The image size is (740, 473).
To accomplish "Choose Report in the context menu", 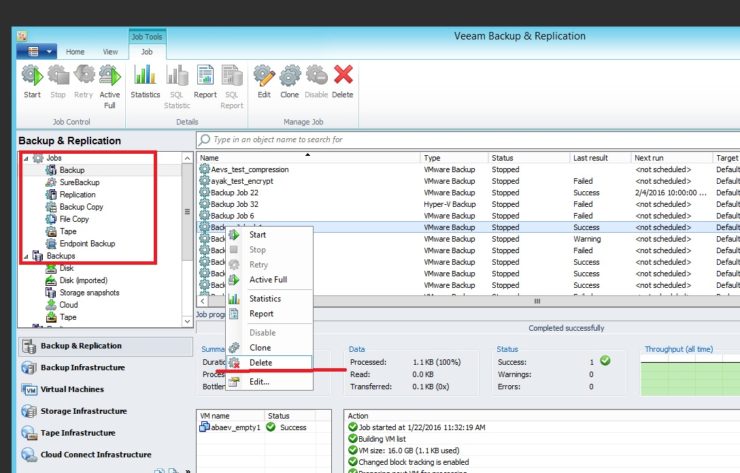I will [x=270, y=314].
